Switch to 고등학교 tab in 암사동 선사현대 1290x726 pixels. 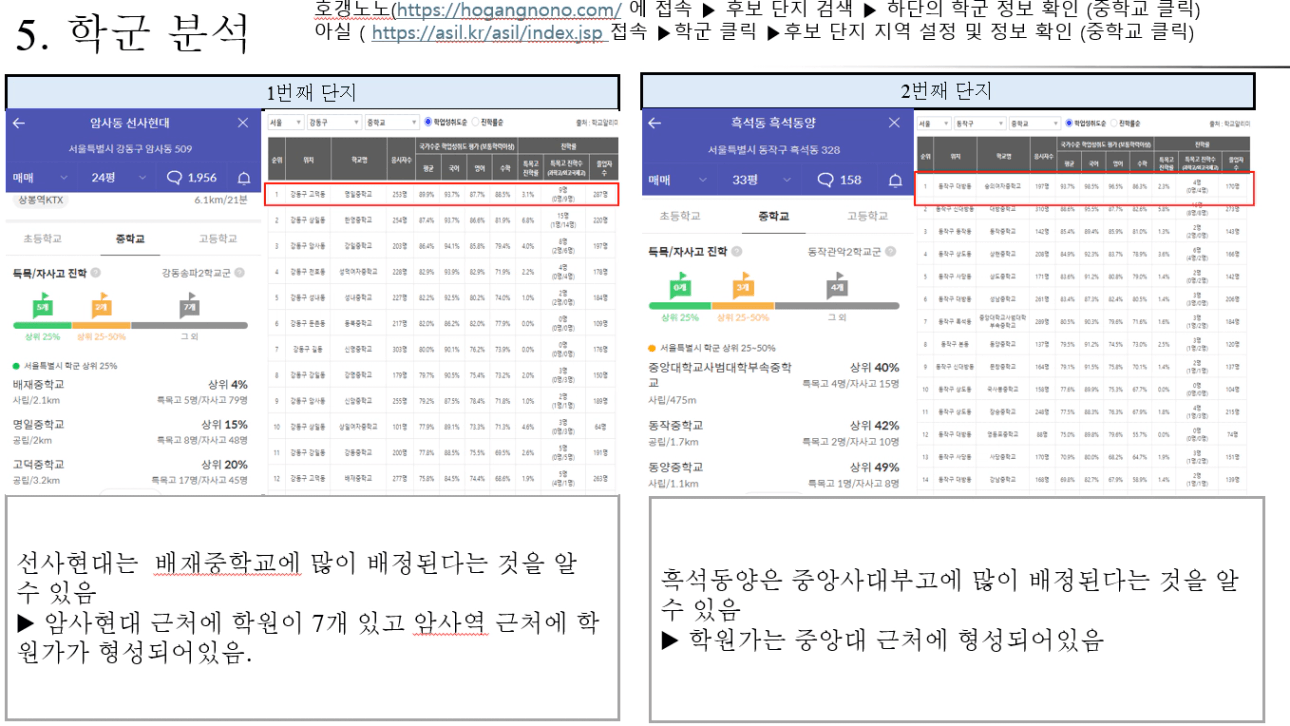217,239
